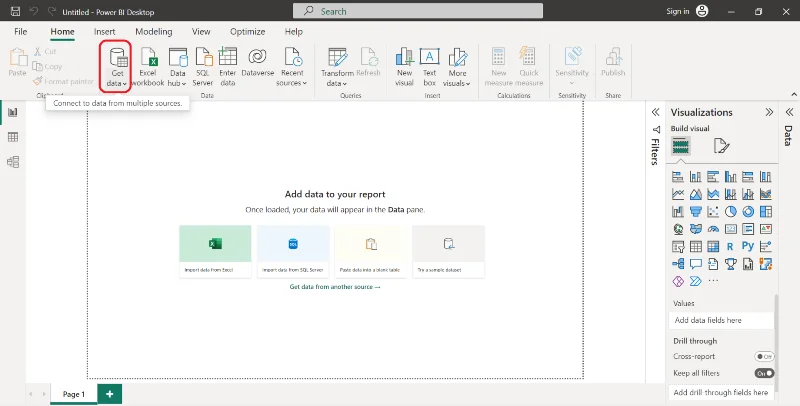Select the R script visual

pos(731,247)
